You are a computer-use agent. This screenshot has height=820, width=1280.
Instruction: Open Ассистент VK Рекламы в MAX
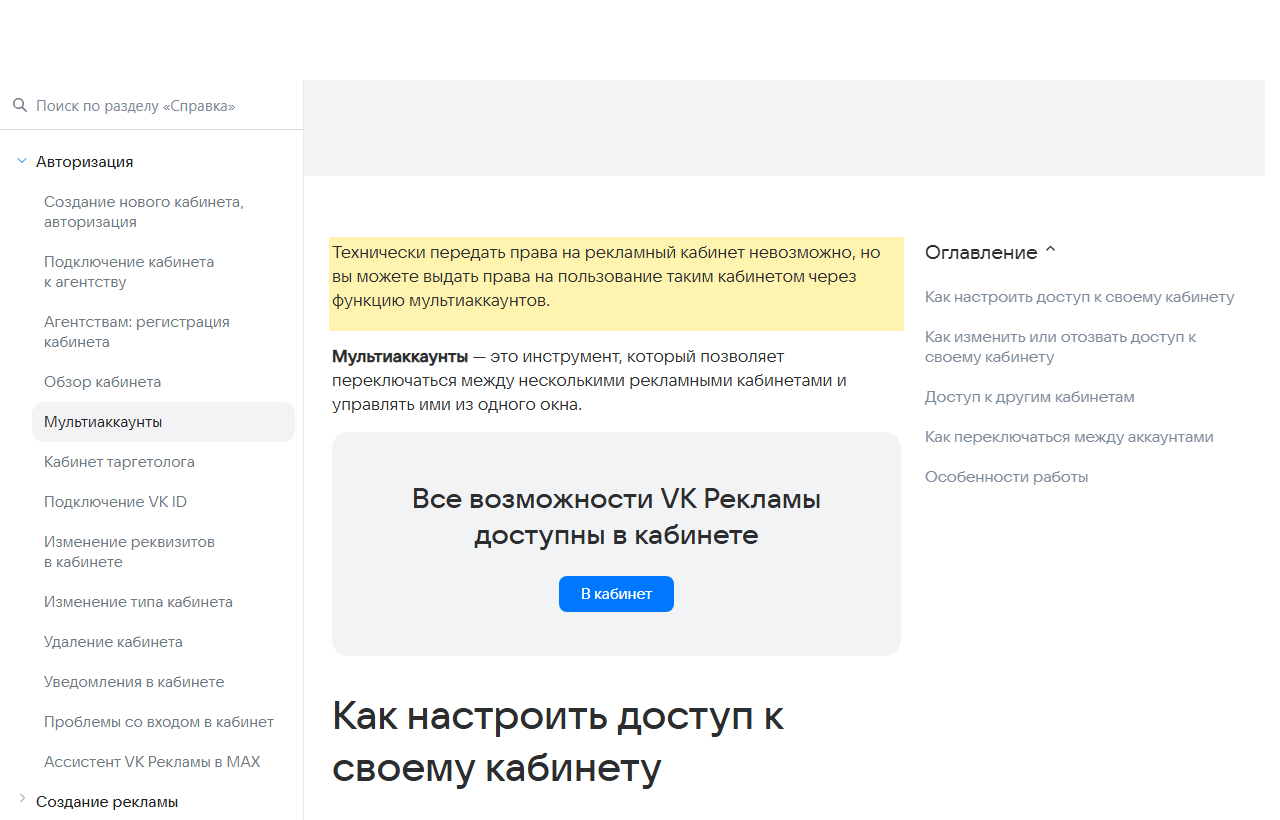(x=152, y=762)
